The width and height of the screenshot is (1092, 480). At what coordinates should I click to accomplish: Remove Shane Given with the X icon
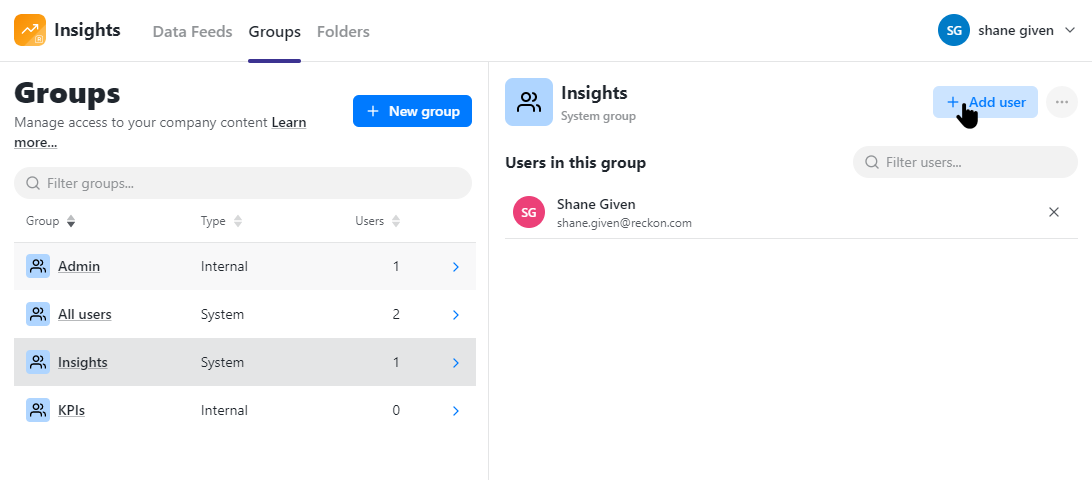[x=1054, y=212]
